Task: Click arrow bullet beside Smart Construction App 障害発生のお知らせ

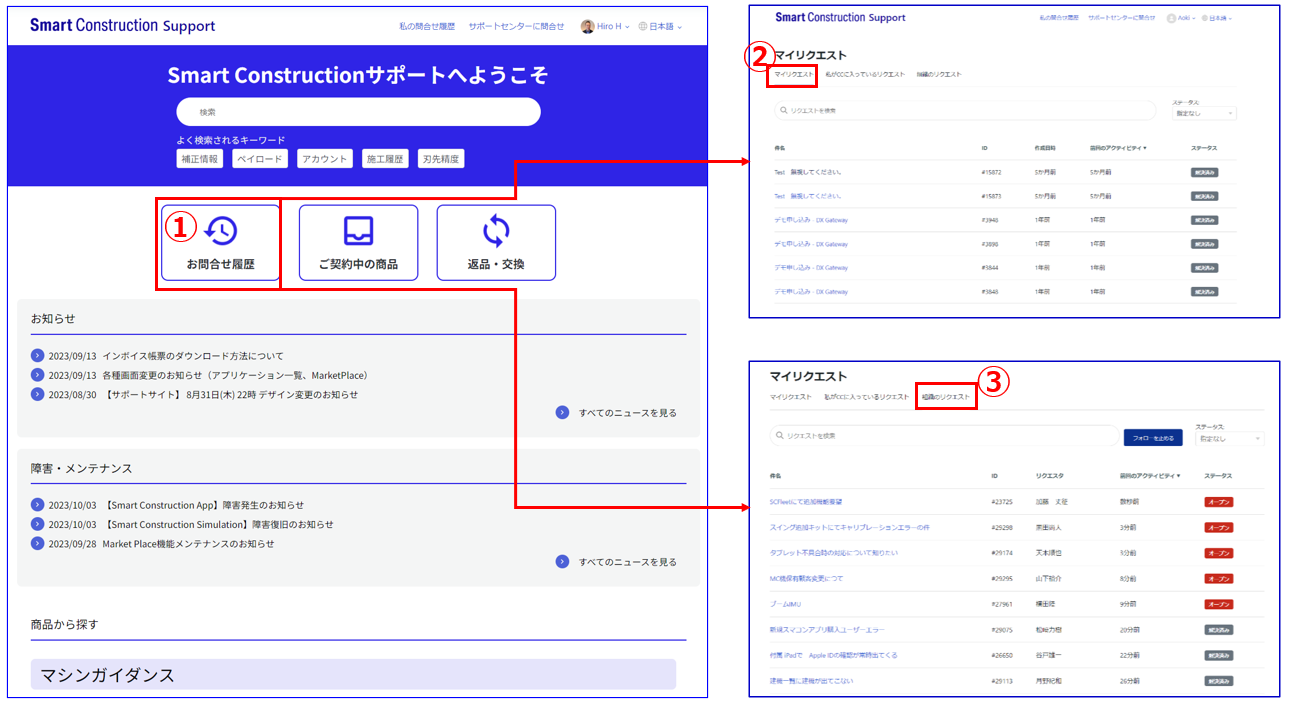Action: [x=38, y=505]
